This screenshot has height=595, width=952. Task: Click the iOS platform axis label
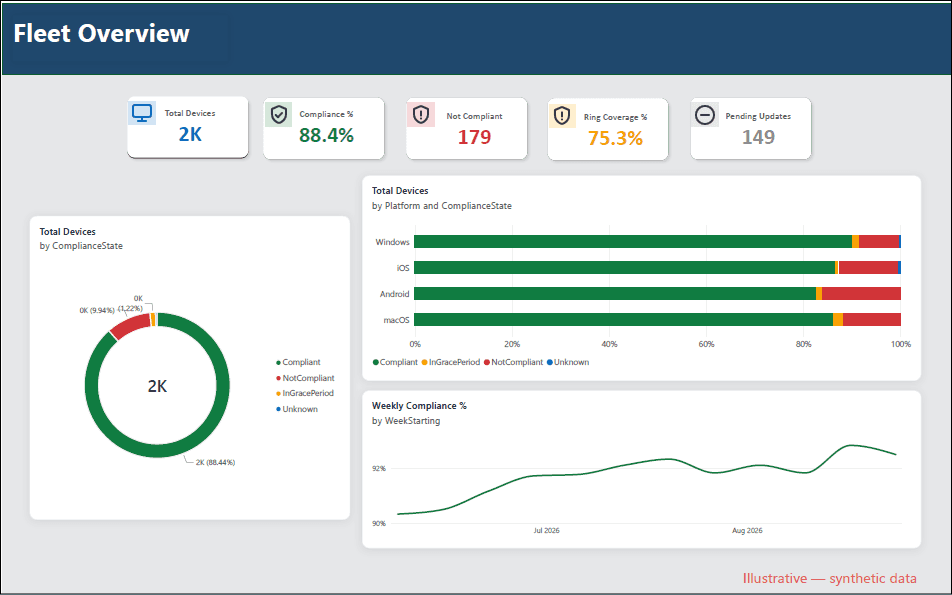403,268
